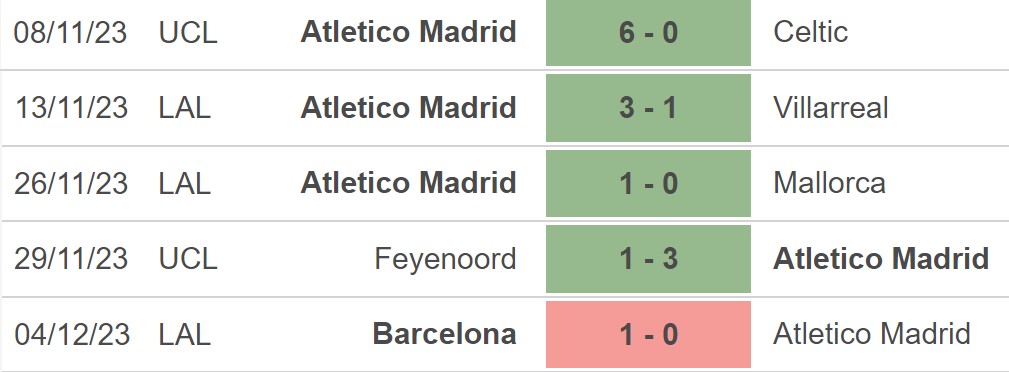Select the red 1 - 0 Barcelona score
1009x372 pixels.
[x=648, y=335]
